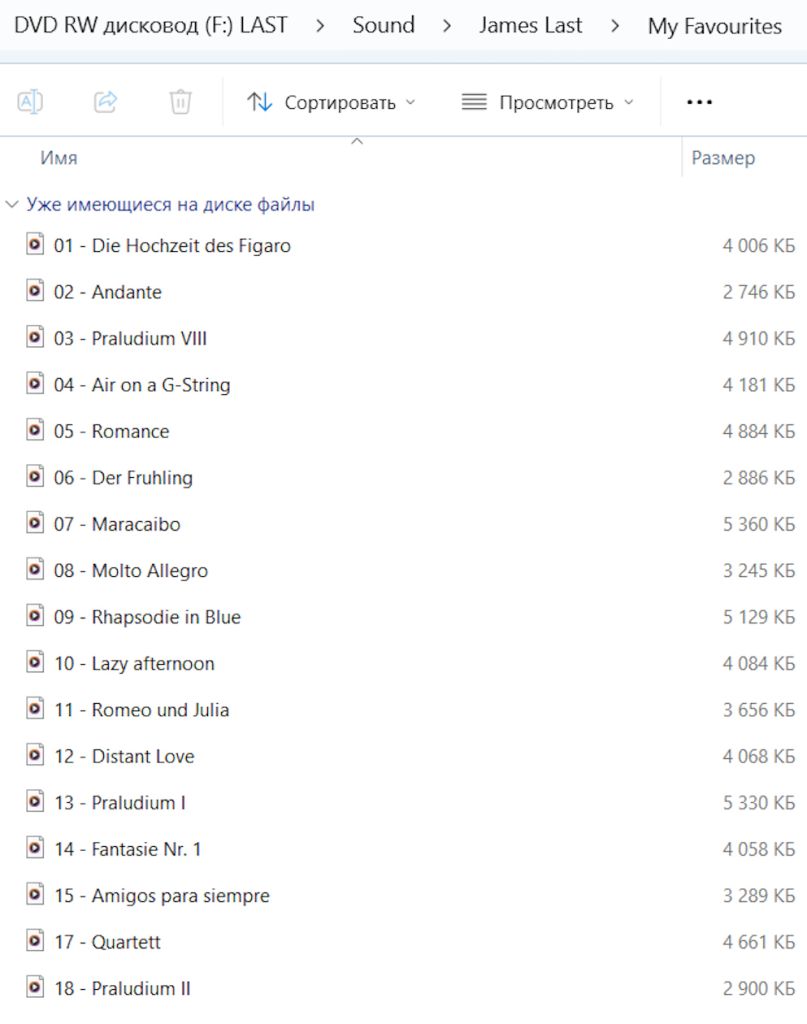Collapse the 'Уже имеющиеся на диске файлы' group

point(12,204)
